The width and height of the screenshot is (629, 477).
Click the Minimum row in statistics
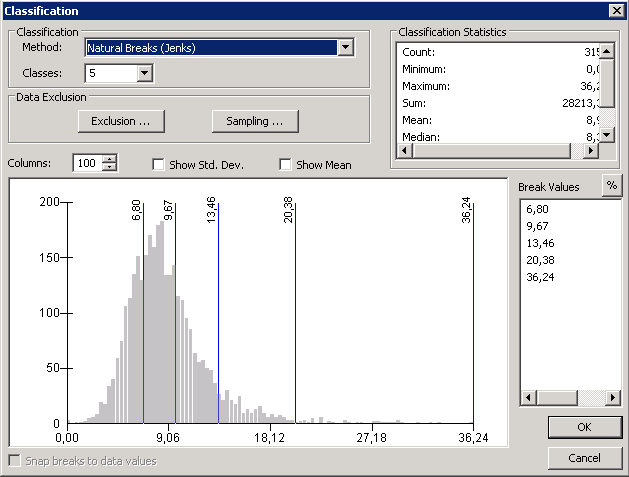pos(498,69)
